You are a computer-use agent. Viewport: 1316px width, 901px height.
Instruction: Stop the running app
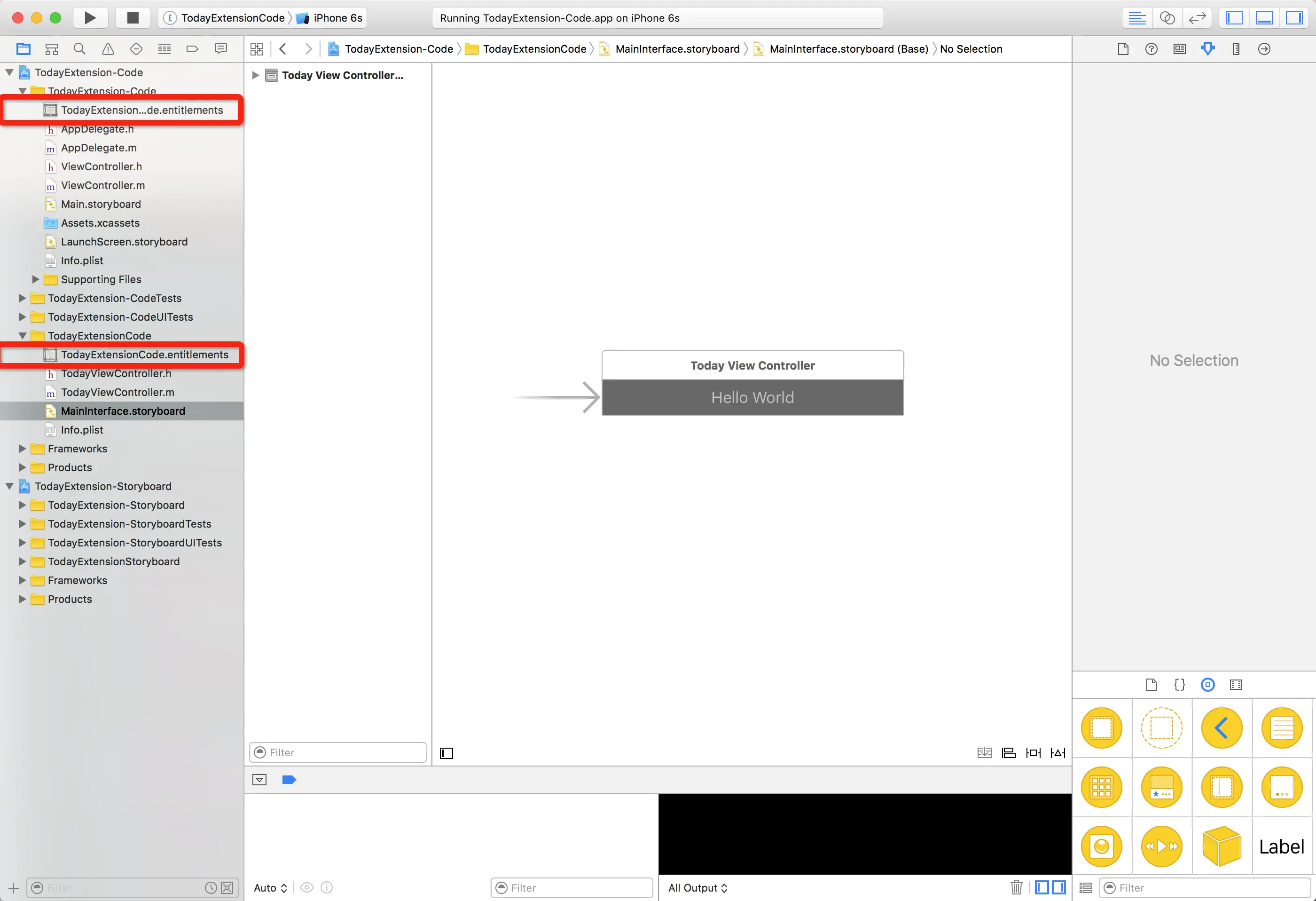pos(133,17)
